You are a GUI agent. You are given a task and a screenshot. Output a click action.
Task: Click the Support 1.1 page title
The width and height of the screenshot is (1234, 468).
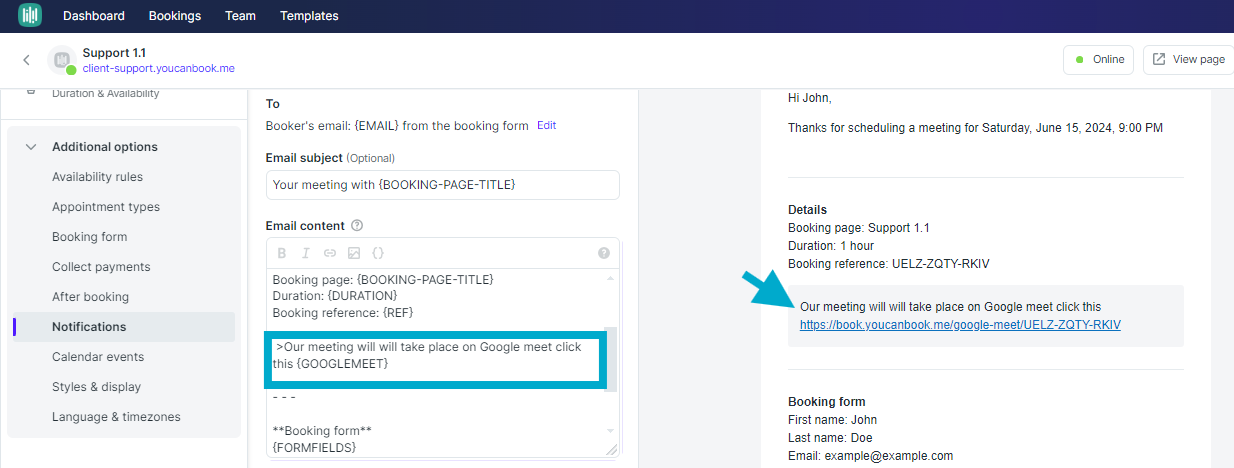[x=114, y=52]
